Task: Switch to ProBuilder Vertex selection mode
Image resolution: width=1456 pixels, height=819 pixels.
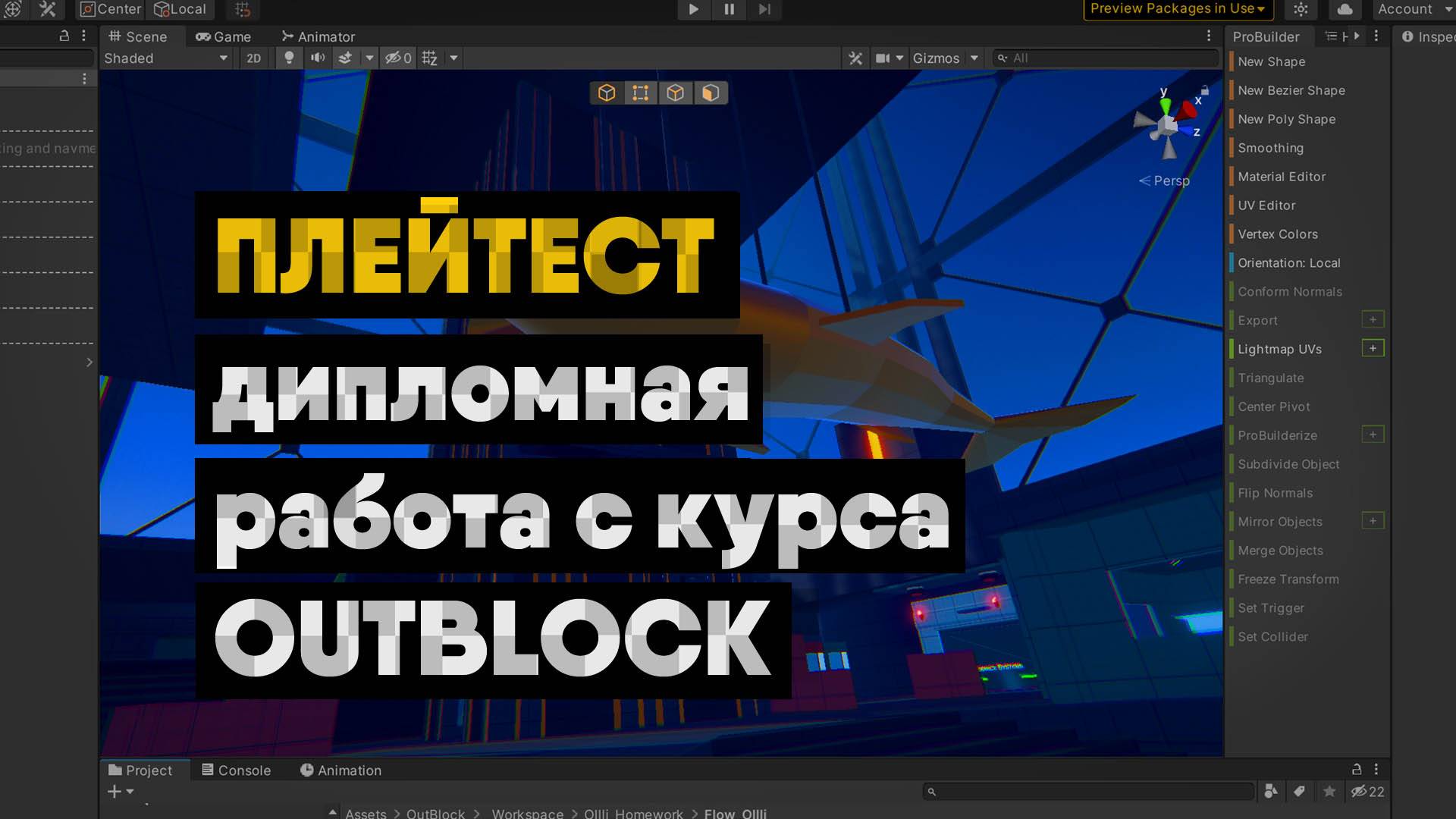Action: click(641, 93)
